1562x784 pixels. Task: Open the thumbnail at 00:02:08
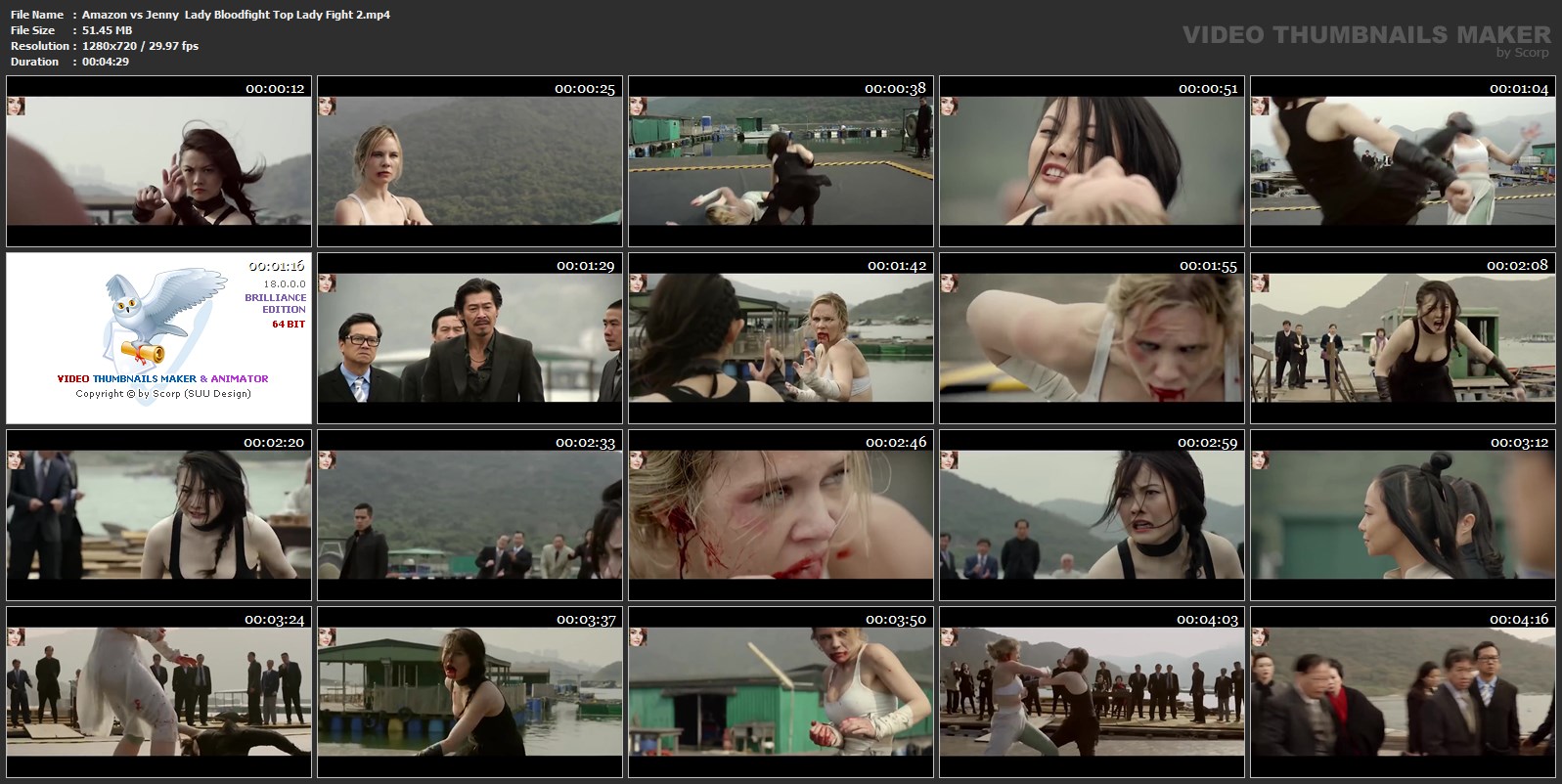[x=1403, y=338]
